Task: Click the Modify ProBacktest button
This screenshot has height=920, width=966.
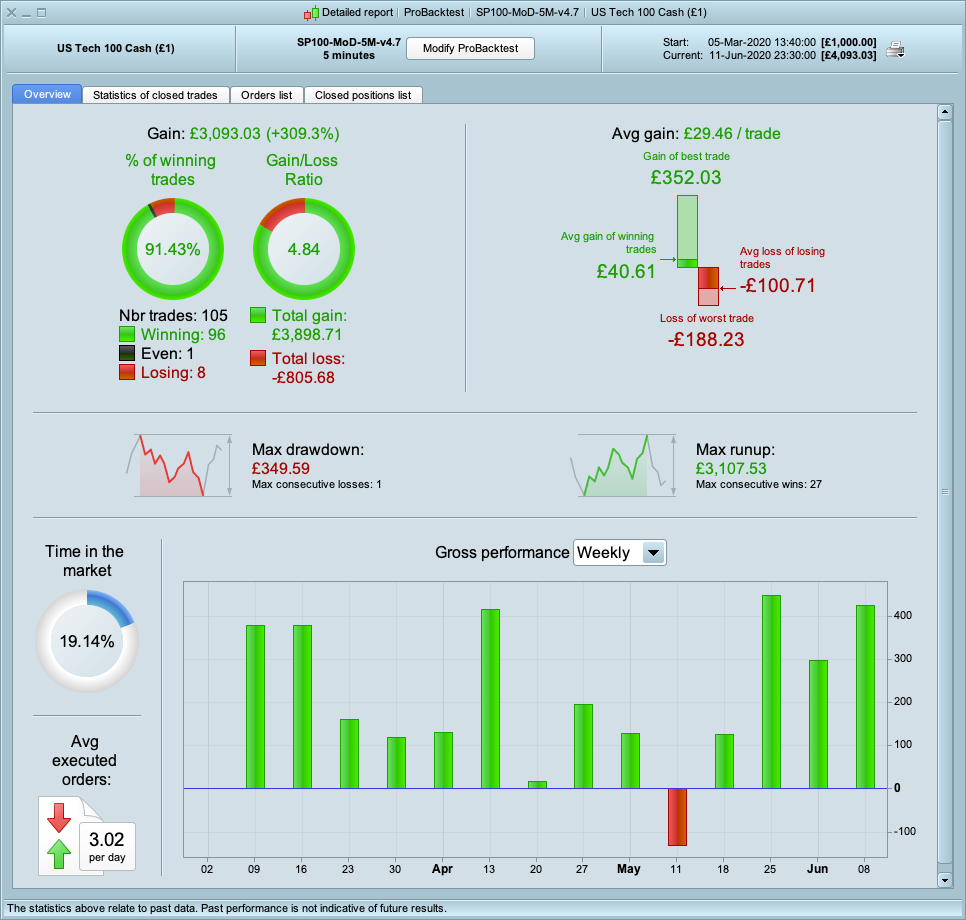Action: (471, 48)
